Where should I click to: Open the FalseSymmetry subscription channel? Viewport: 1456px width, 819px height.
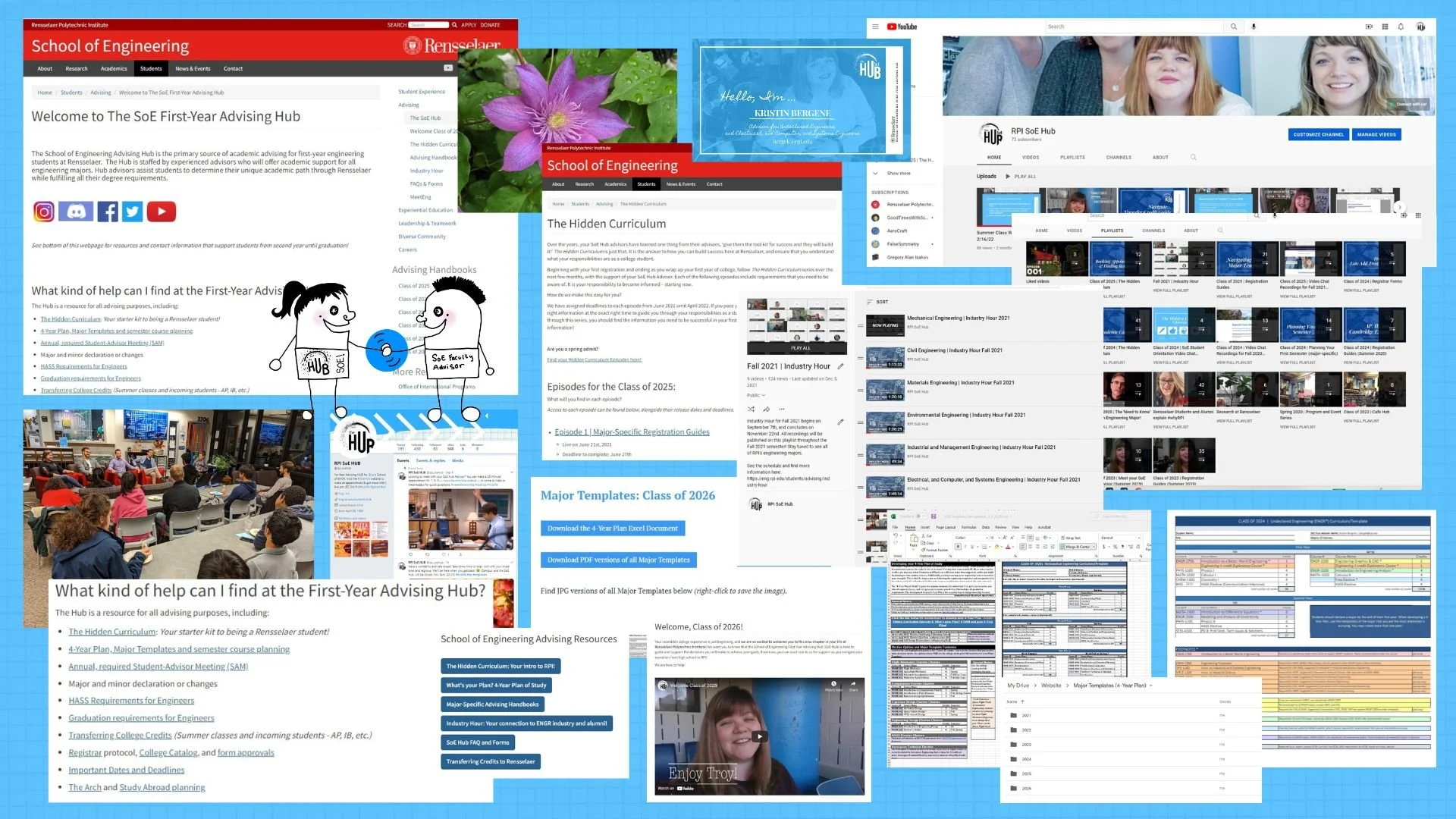pos(902,244)
